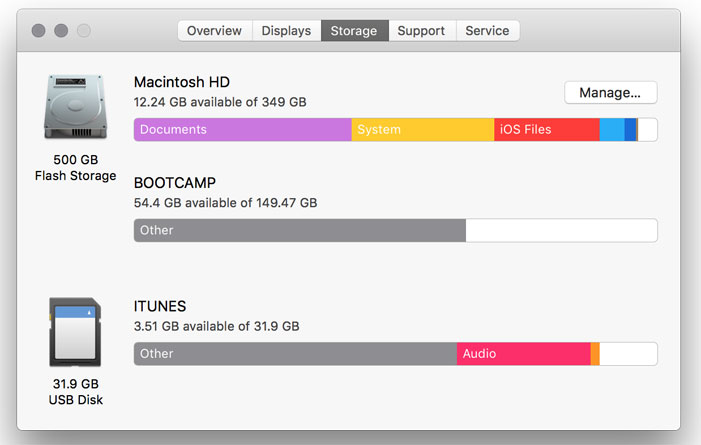Click the Manage... button
Image resolution: width=701 pixels, height=445 pixels.
(x=610, y=93)
